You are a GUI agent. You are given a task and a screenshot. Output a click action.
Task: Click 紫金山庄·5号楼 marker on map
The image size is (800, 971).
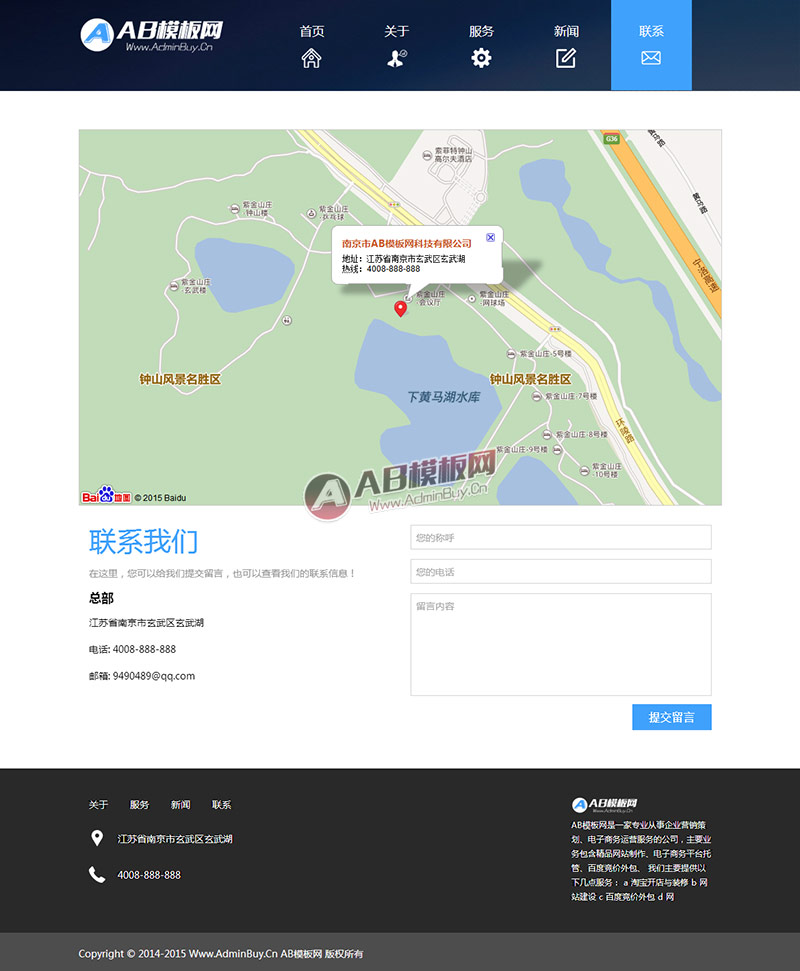click(511, 354)
